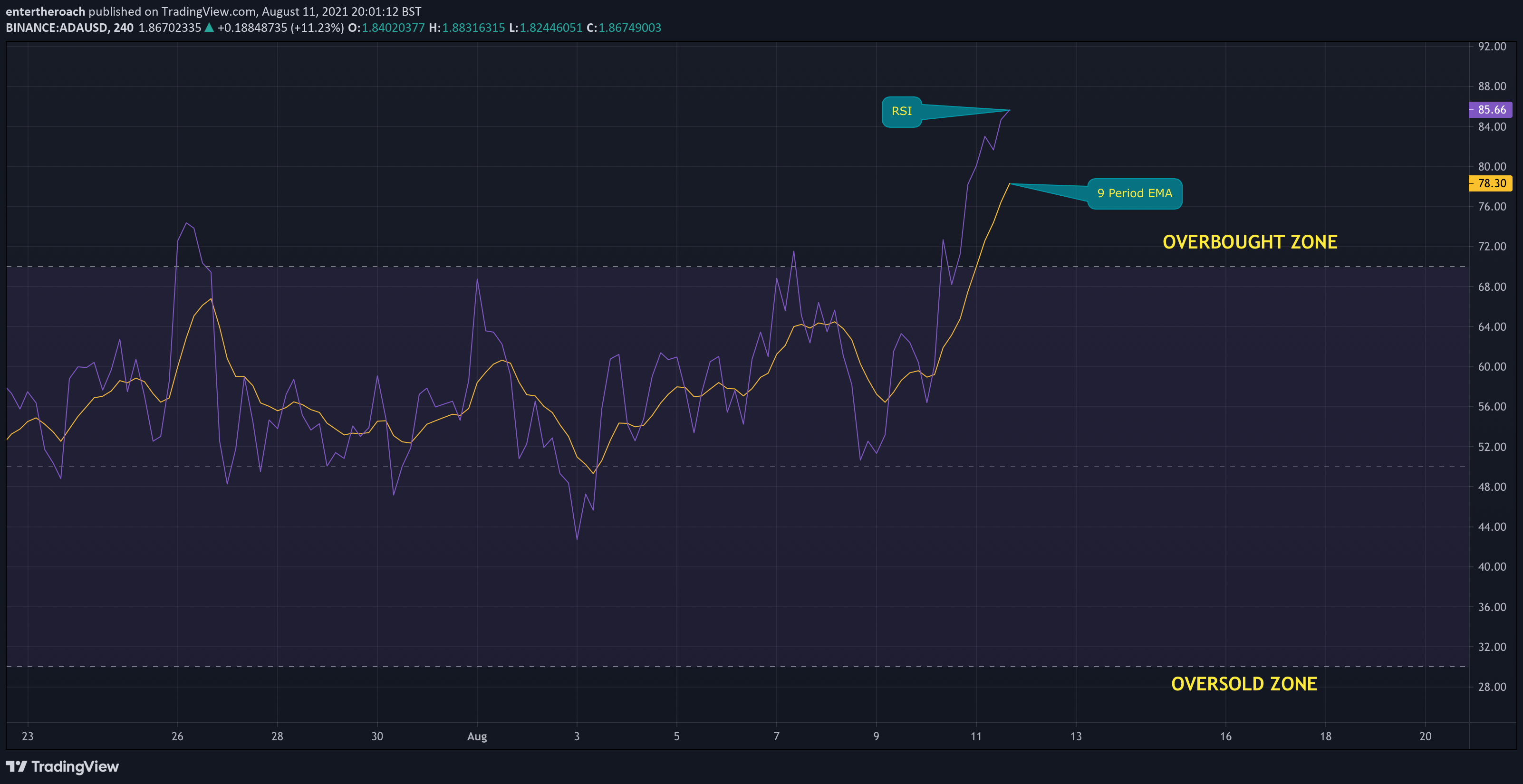Click the '11' date axis label
The image size is (1523, 784).
(x=976, y=736)
